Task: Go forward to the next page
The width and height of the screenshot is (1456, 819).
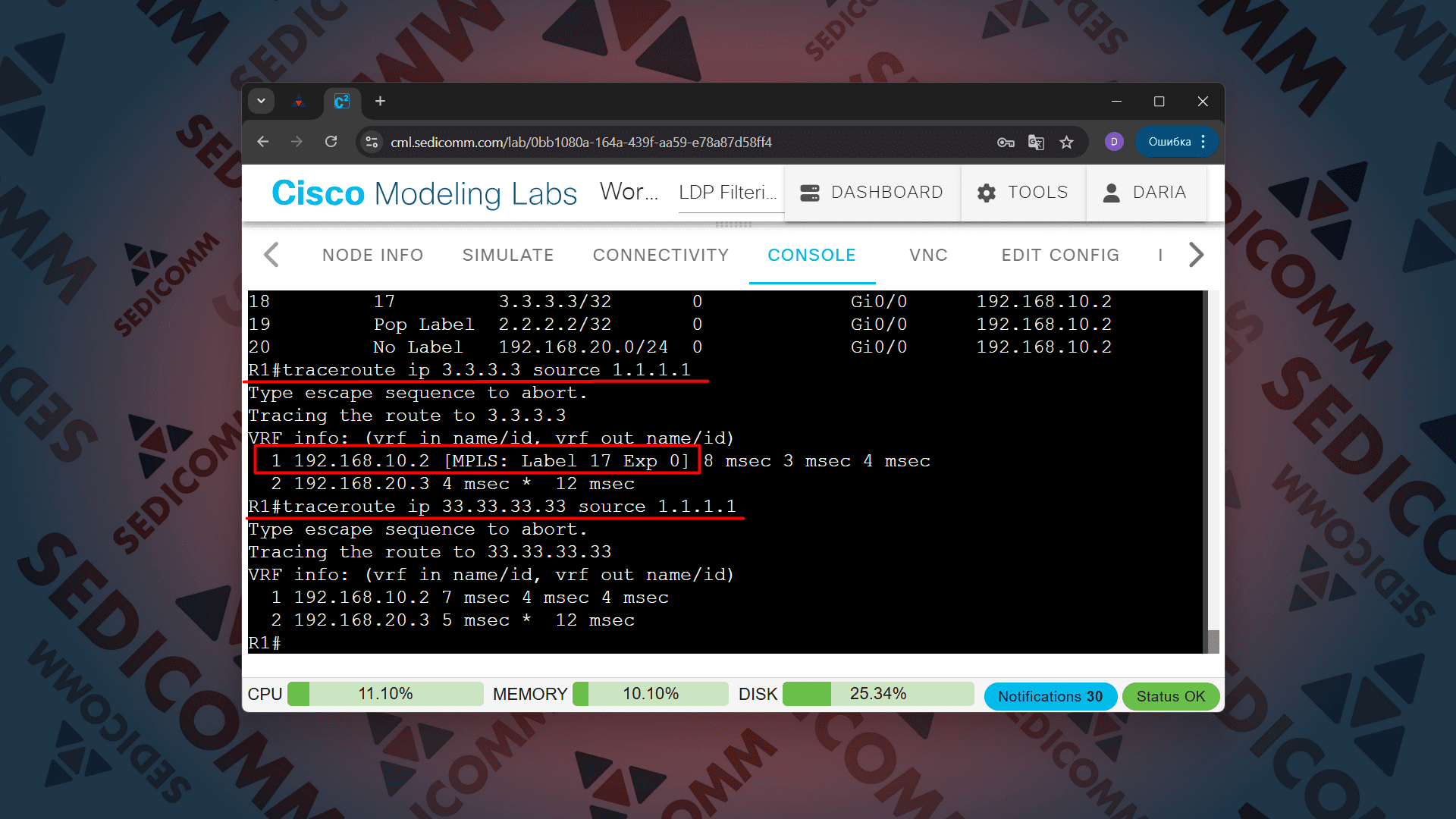Action: click(297, 142)
